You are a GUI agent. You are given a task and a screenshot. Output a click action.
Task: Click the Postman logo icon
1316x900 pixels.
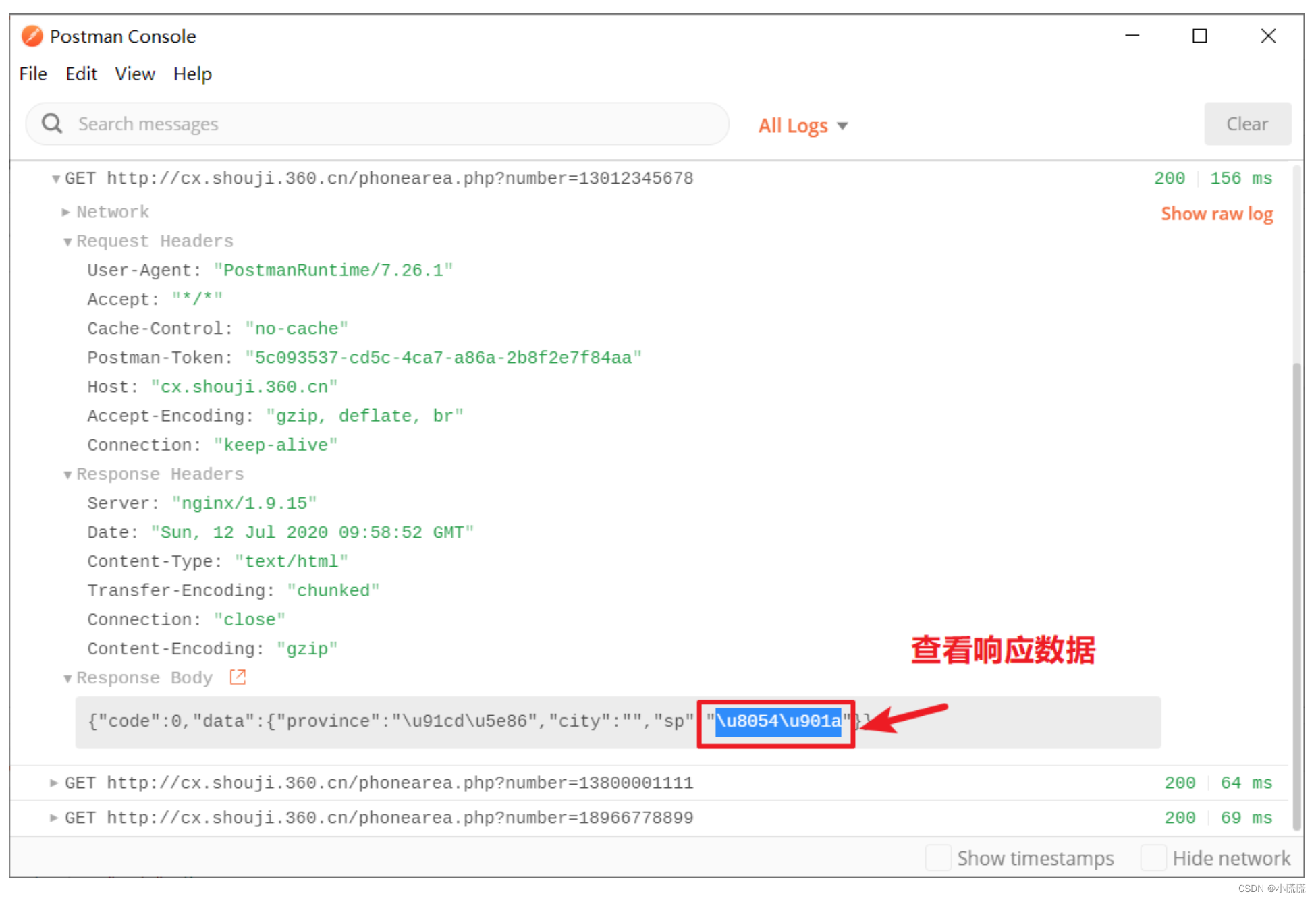click(32, 36)
